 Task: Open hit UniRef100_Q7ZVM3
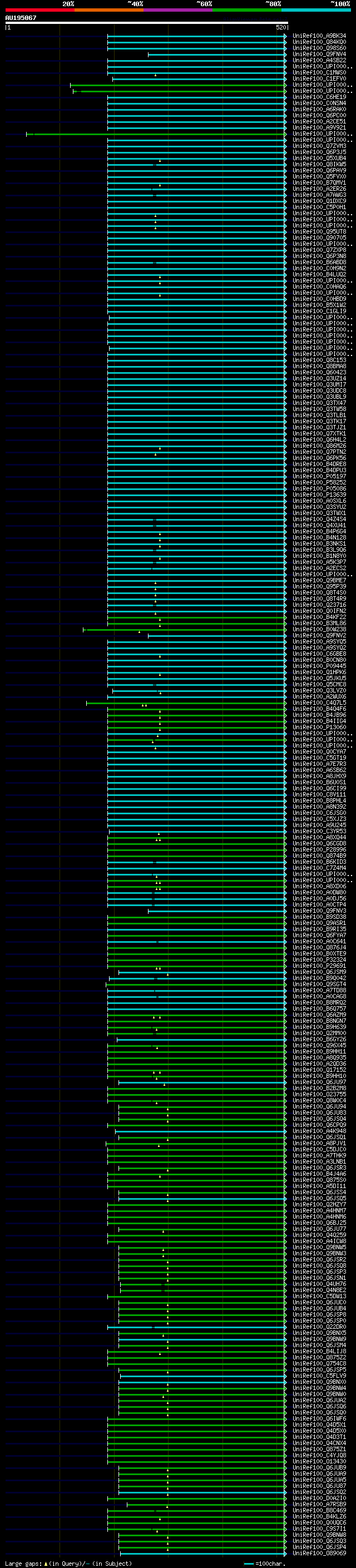click(319, 146)
